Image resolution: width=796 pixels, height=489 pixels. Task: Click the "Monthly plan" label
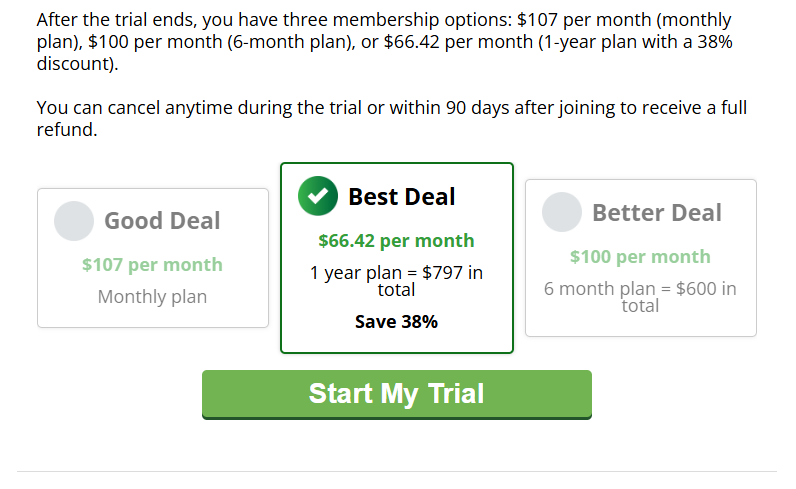pyautogui.click(x=152, y=297)
